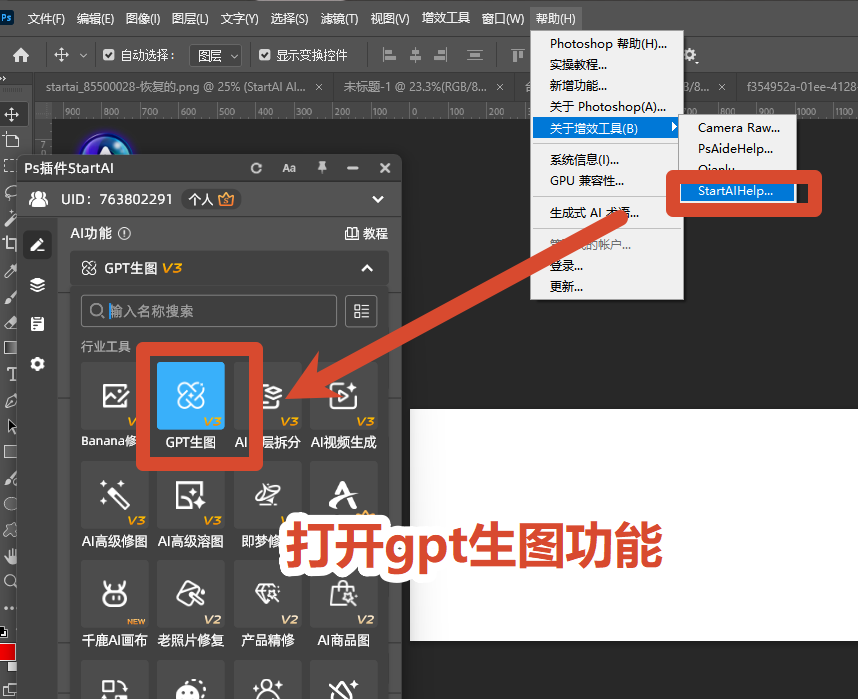Select 关于增效工具(B) menu item
This screenshot has width=858, height=699.
(606, 129)
